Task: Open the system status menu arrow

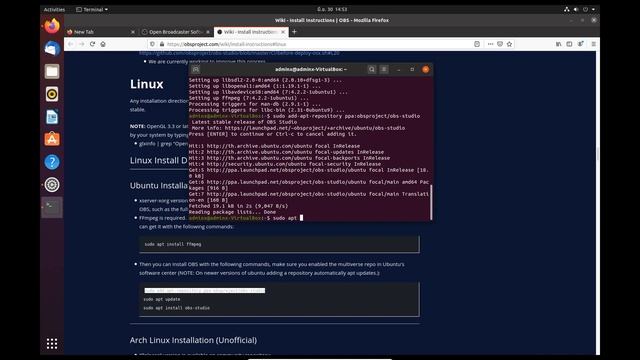Action: (x=593, y=9)
